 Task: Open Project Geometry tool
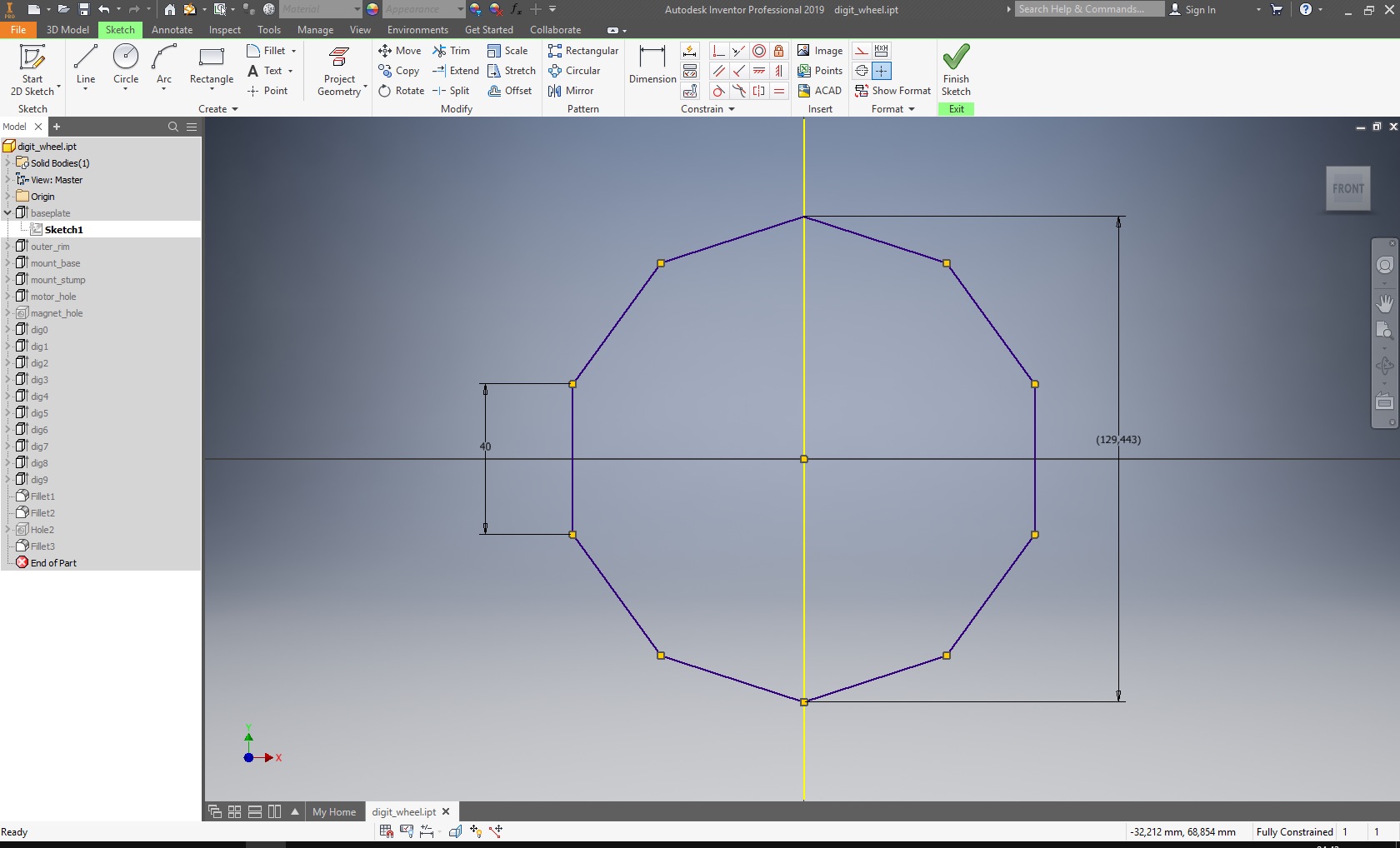340,71
